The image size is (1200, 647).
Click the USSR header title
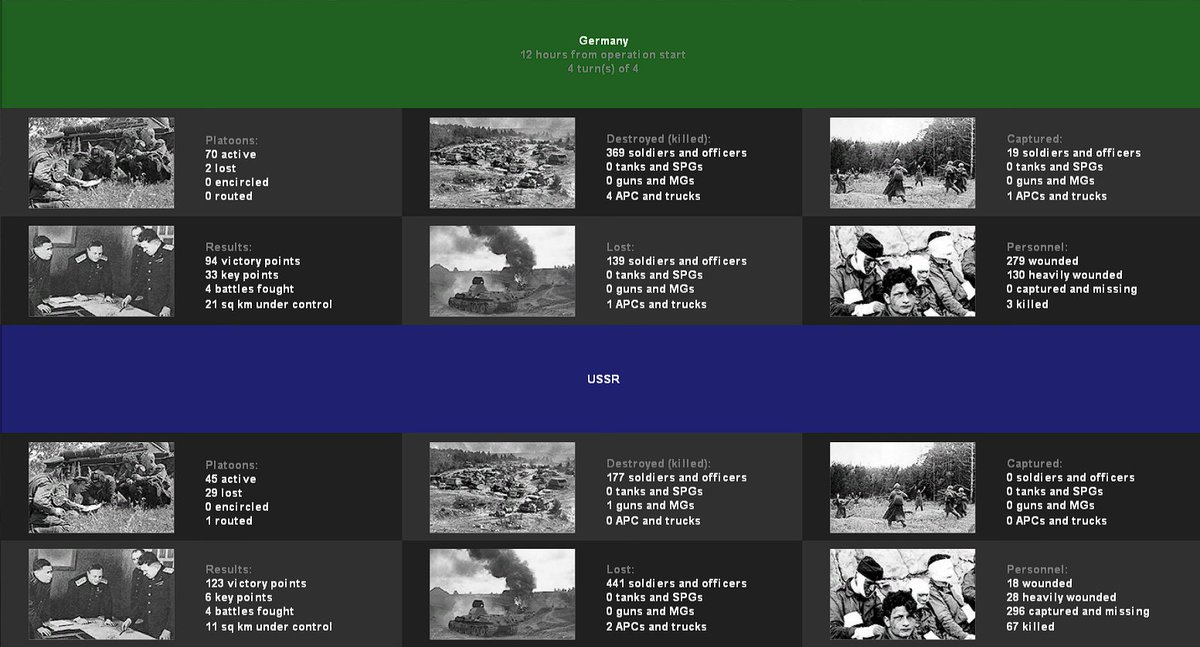[603, 380]
